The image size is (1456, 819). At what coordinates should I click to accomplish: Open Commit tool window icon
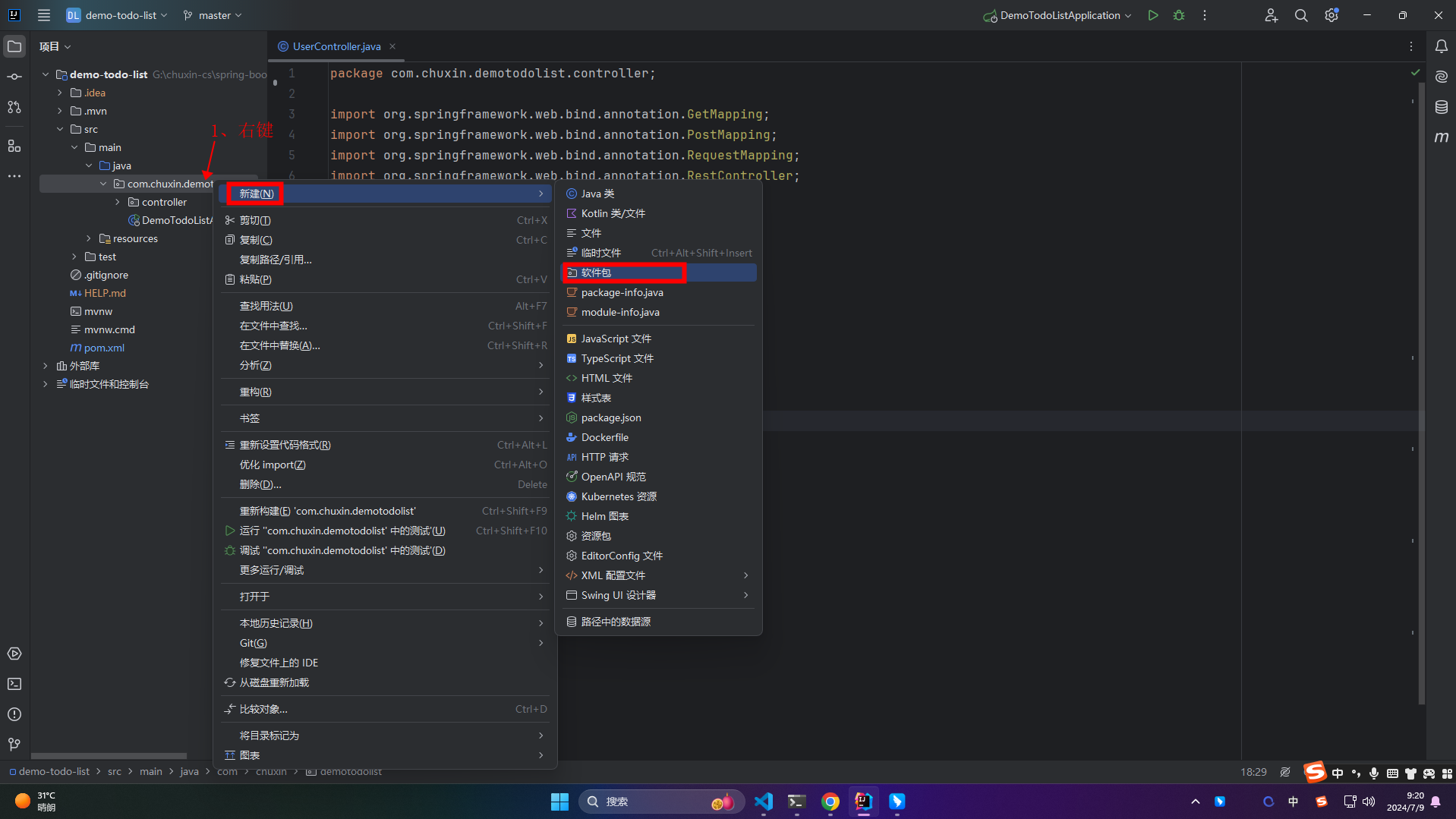(14, 77)
